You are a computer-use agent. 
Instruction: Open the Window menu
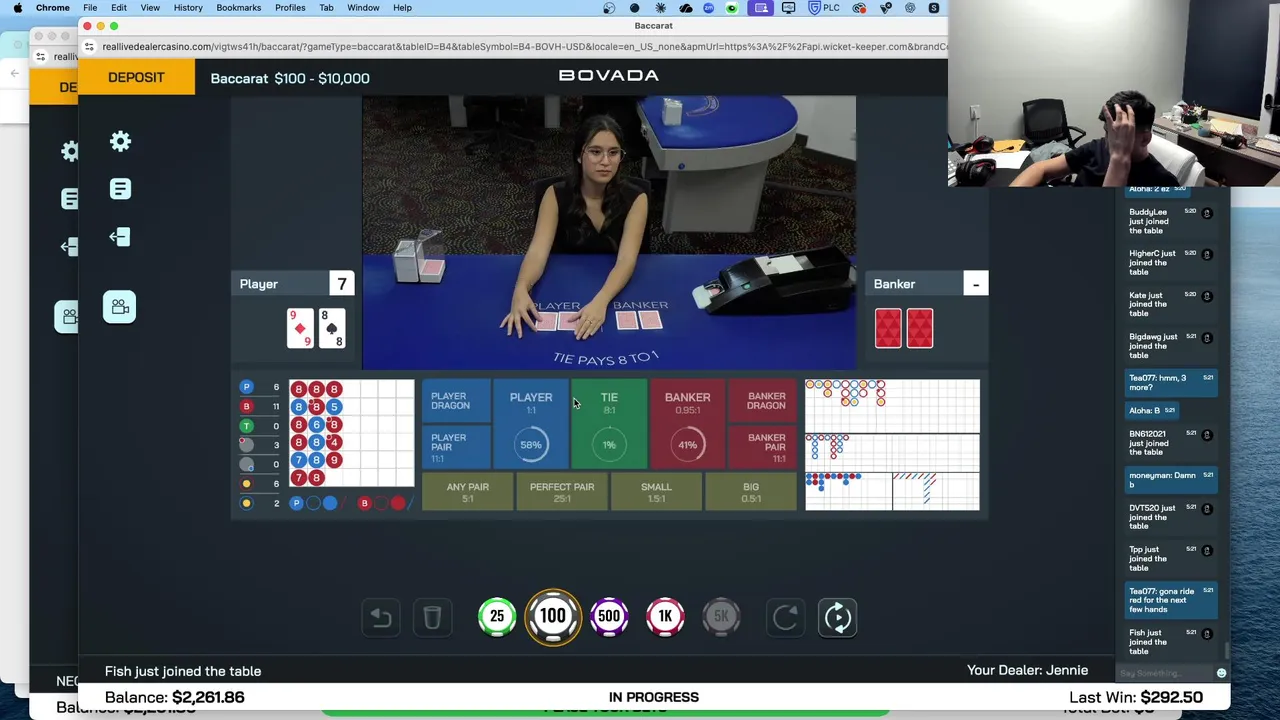pyautogui.click(x=363, y=8)
